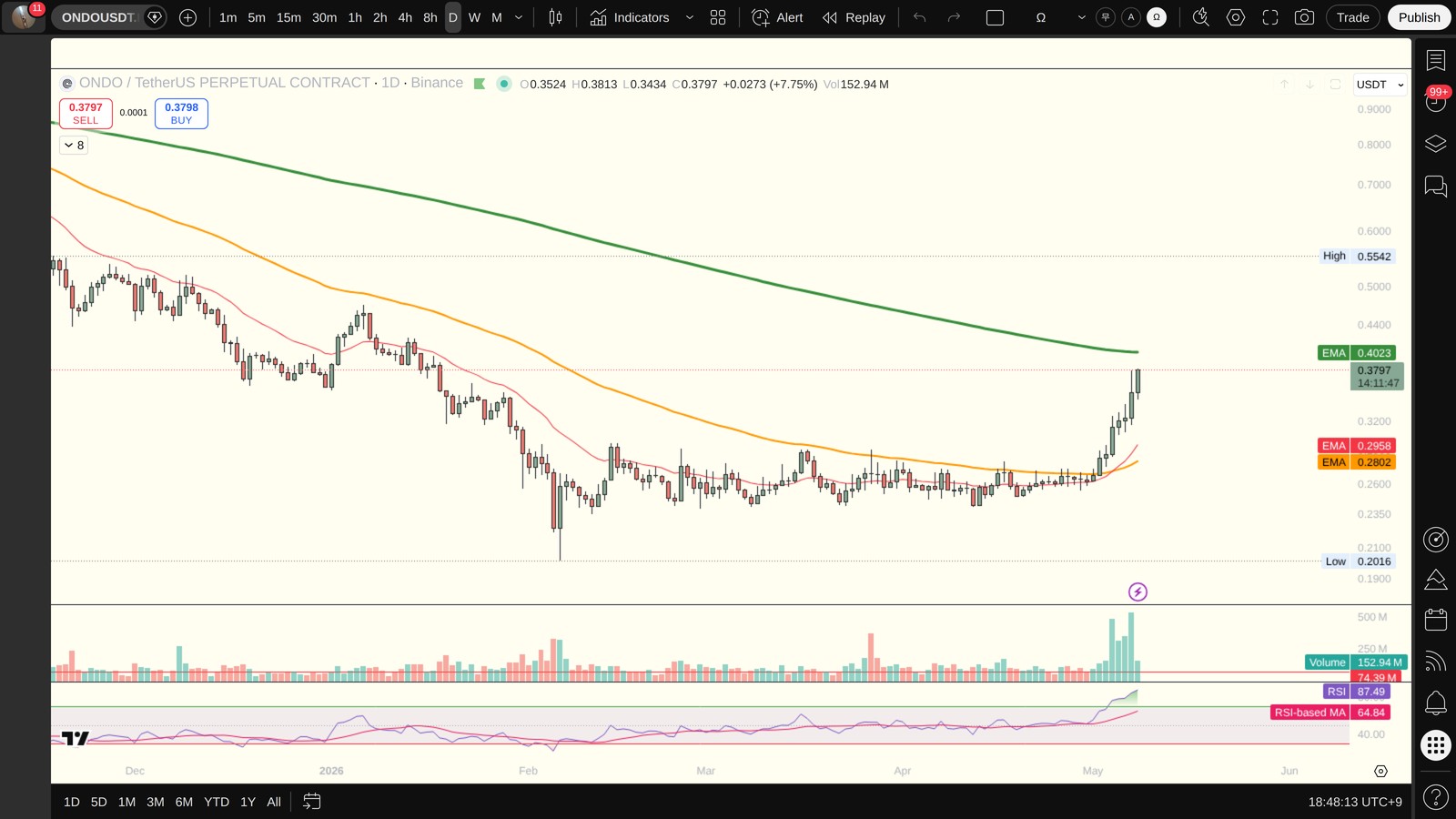1456x819 pixels.
Task: Expand the timeframe interval dropdown chevron
Action: (520, 17)
